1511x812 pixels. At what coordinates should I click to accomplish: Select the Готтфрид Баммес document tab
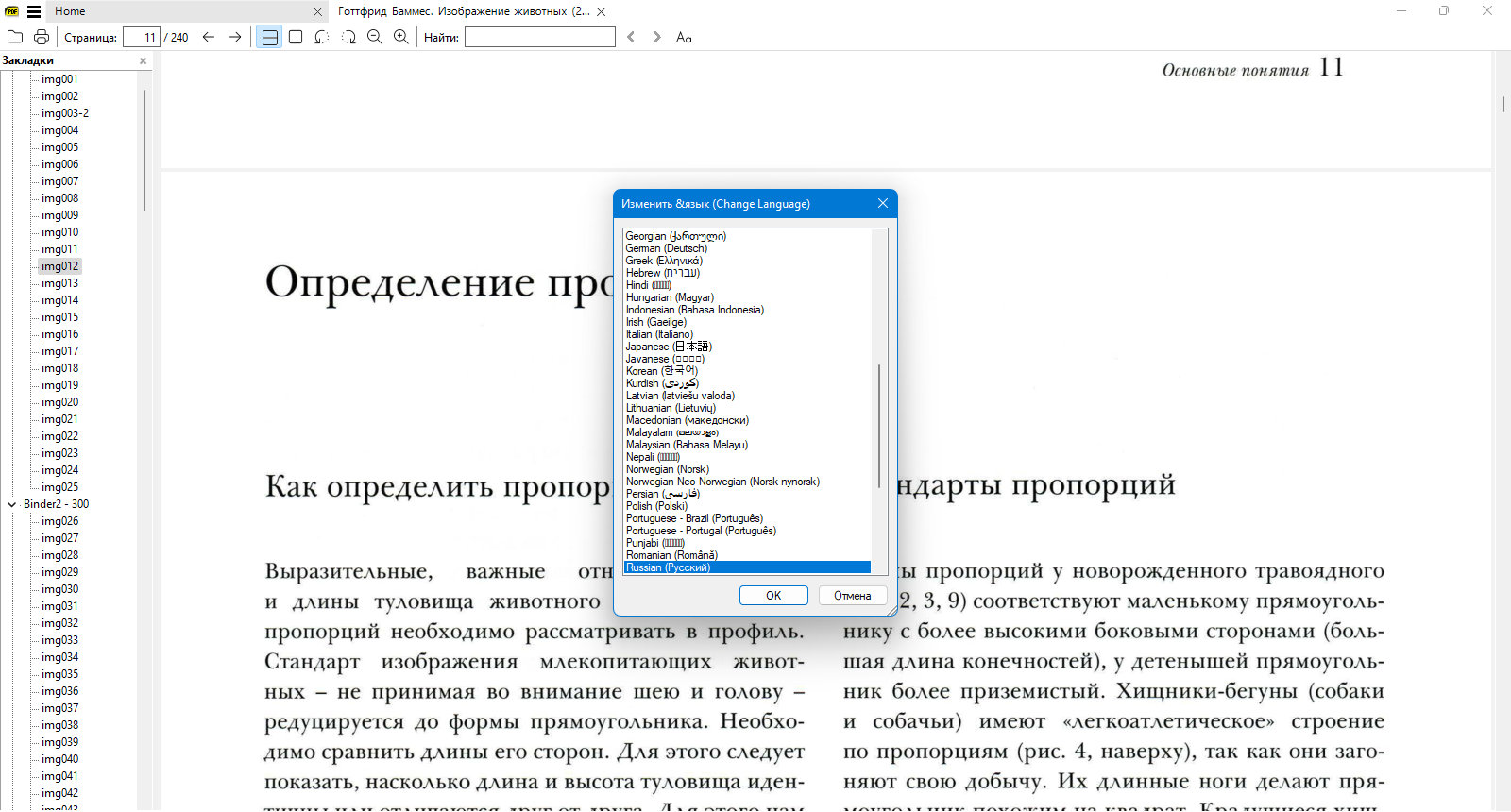pyautogui.click(x=464, y=11)
